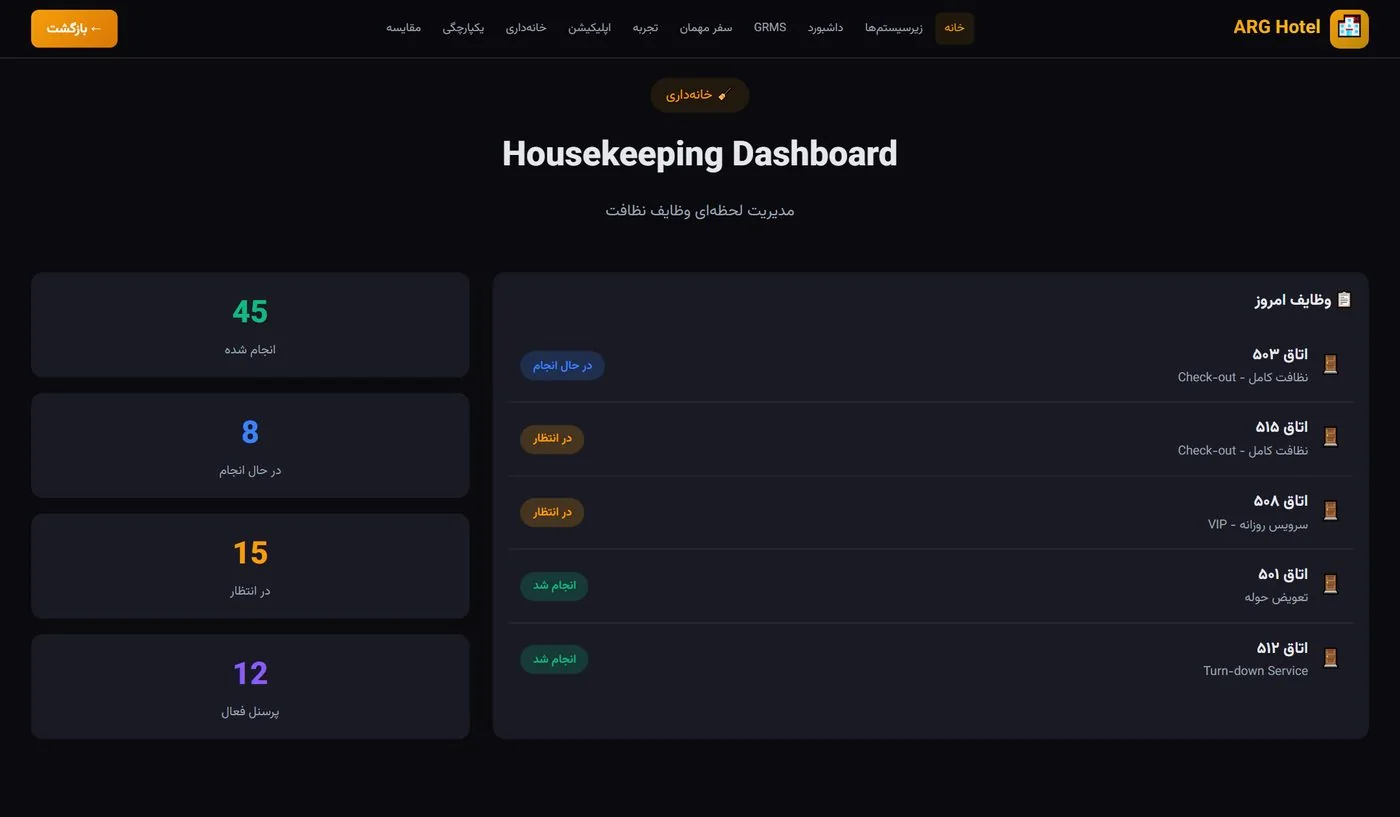1400x817 pixels.
Task: Open the خانه nav tab
Action: click(954, 28)
